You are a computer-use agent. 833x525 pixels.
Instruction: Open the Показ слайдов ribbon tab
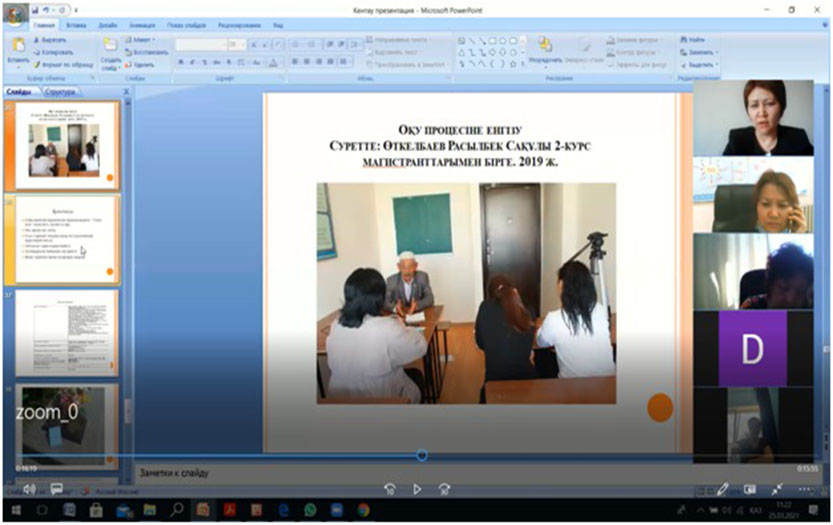[x=186, y=25]
